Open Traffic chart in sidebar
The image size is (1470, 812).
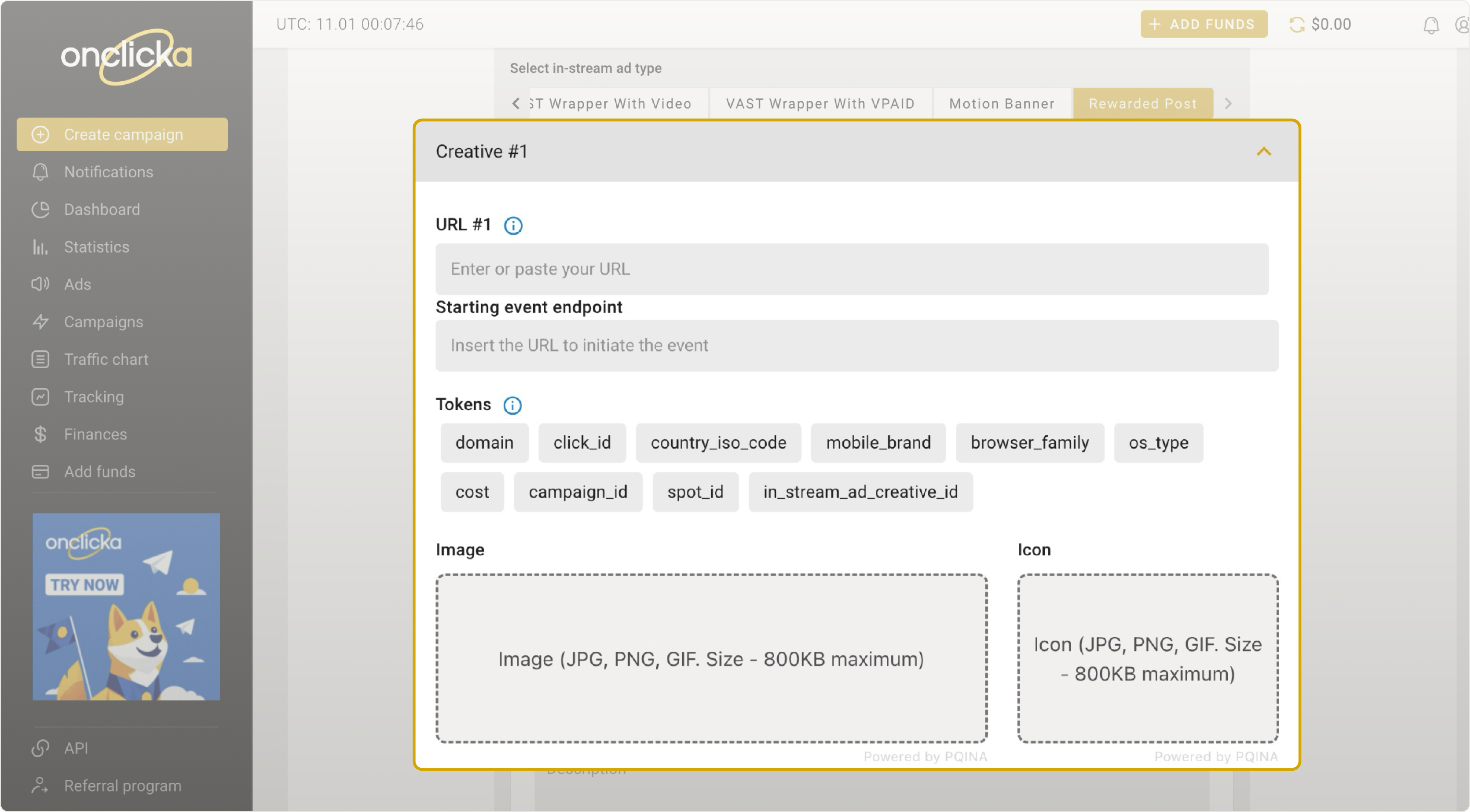click(106, 359)
